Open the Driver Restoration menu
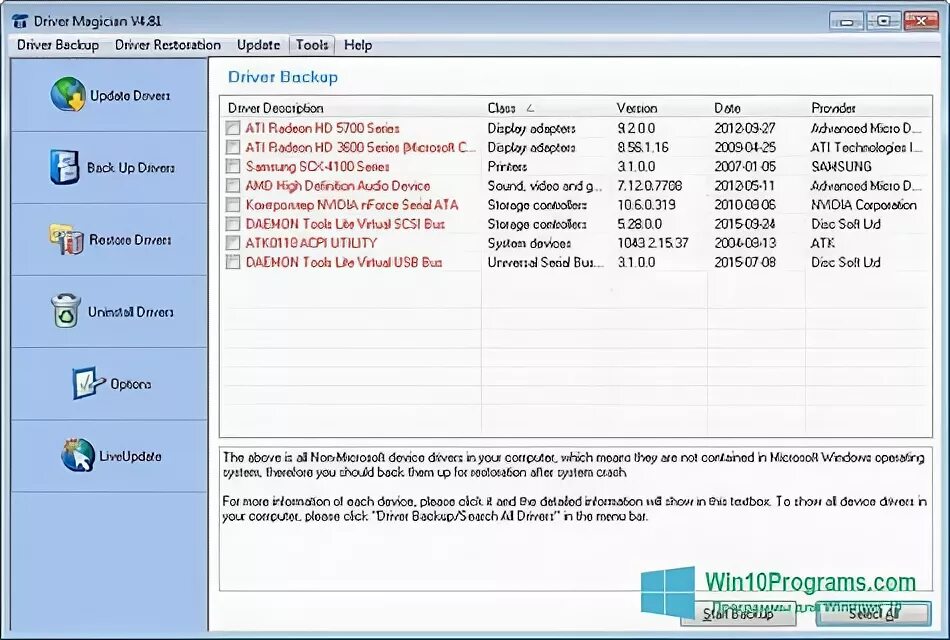Screen dimensions: 950x640 tap(167, 44)
